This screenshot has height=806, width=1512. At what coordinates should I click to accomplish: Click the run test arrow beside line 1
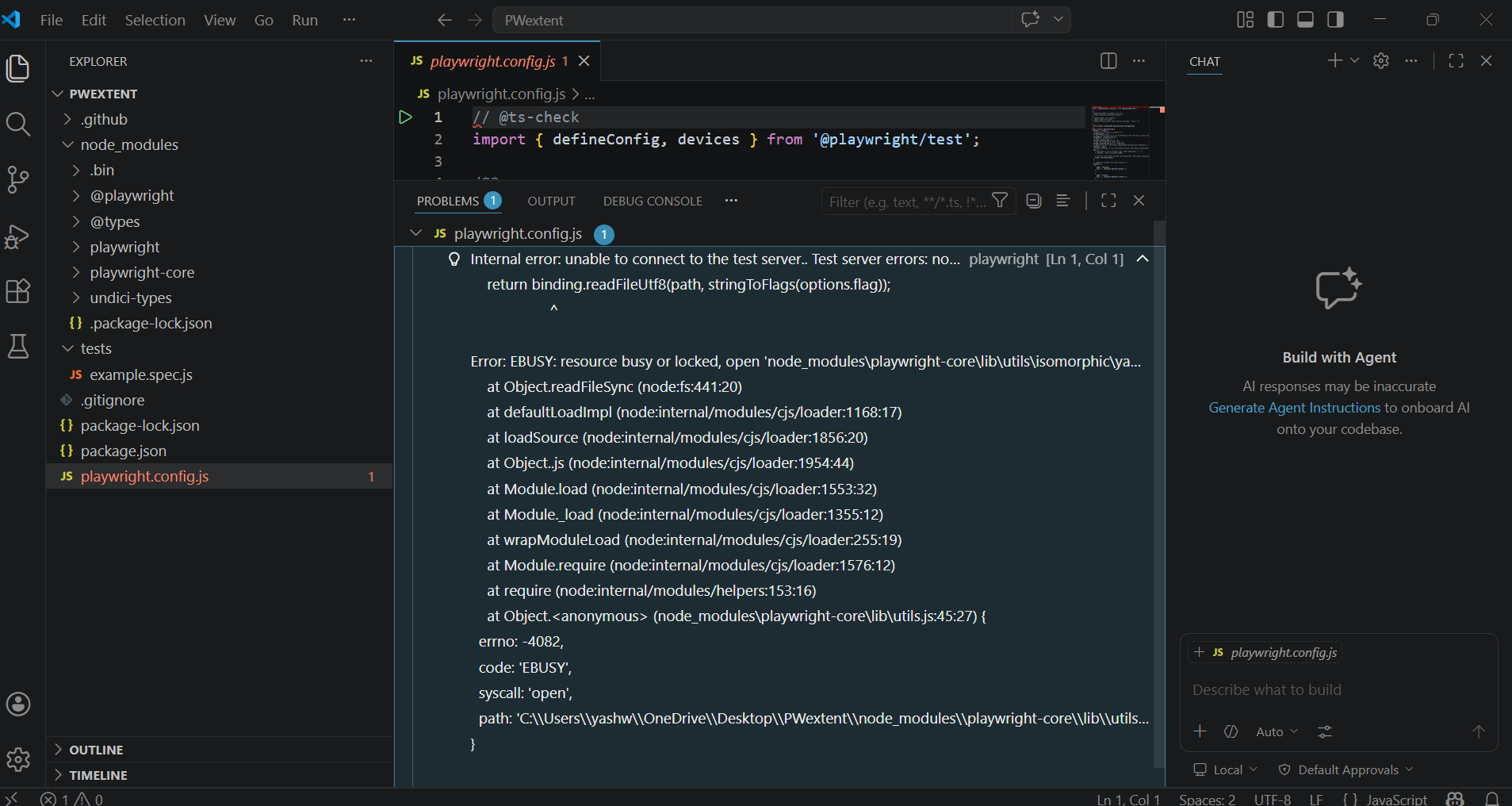pos(405,117)
